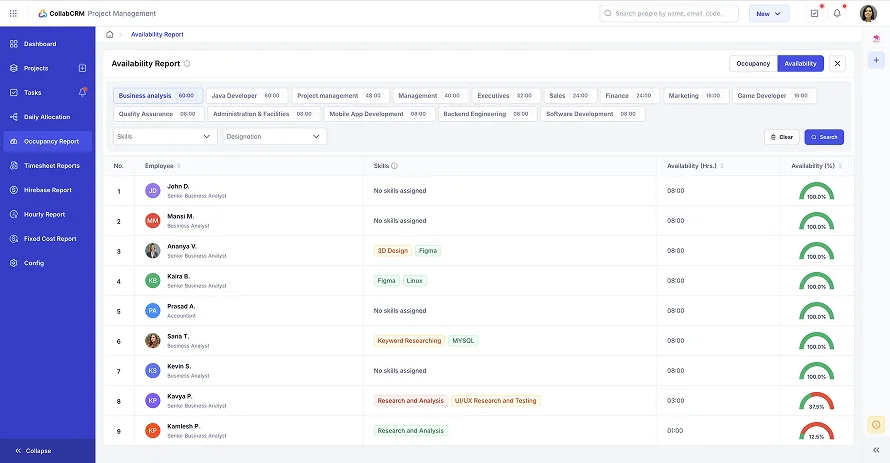Click the Config gear icon in sidebar

(14, 263)
